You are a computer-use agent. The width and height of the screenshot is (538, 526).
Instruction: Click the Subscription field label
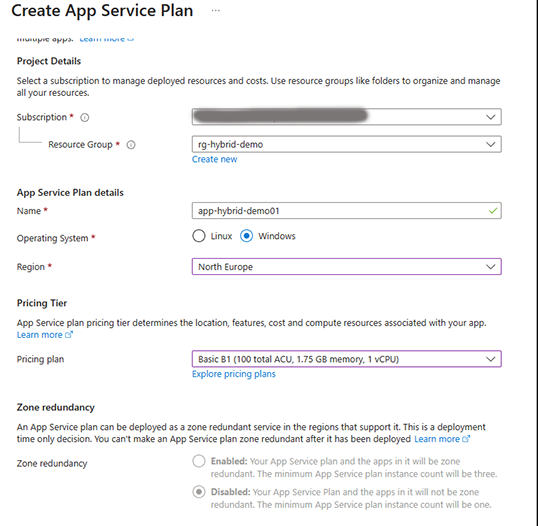pos(42,117)
